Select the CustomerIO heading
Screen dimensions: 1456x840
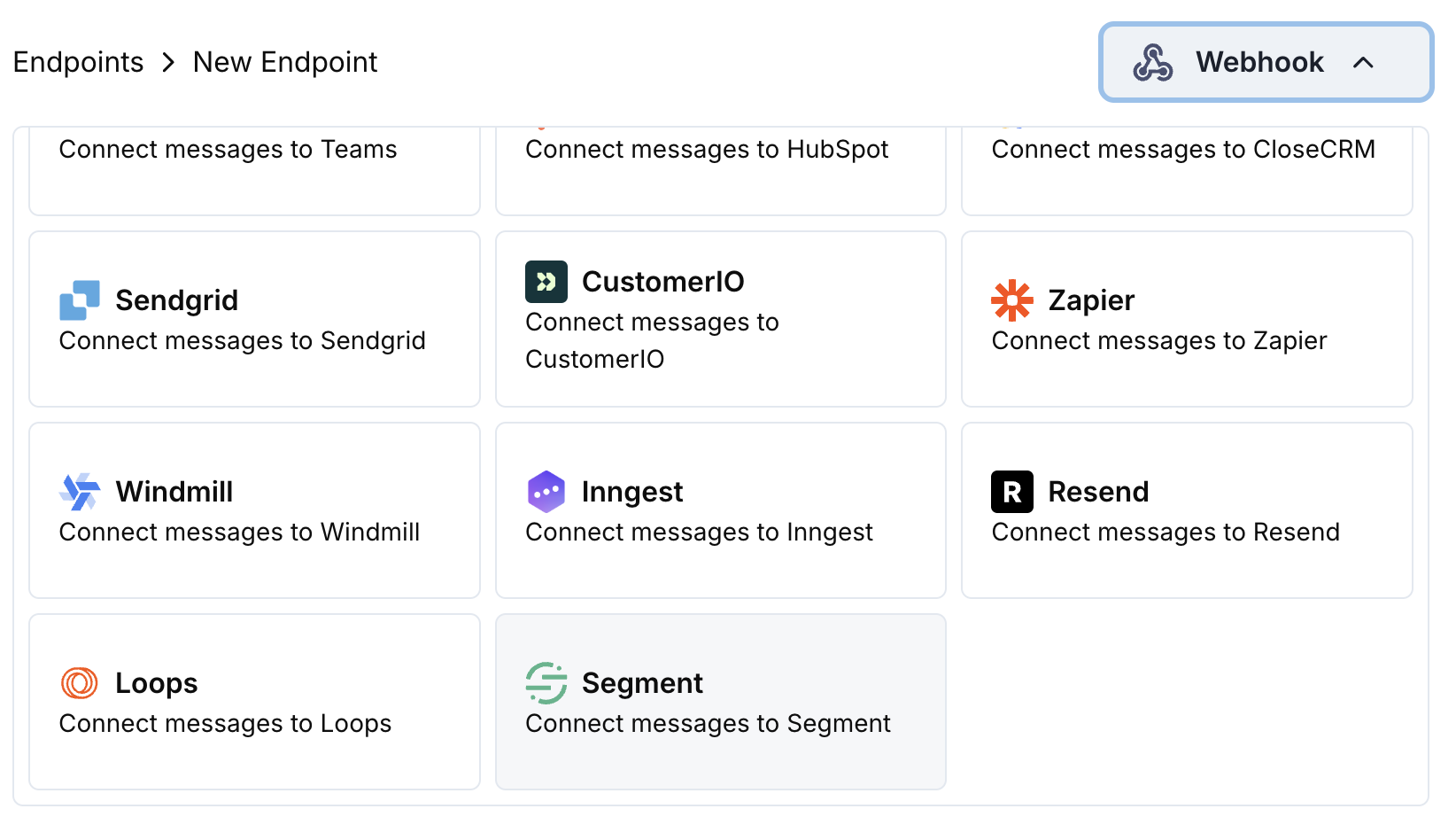coord(663,282)
